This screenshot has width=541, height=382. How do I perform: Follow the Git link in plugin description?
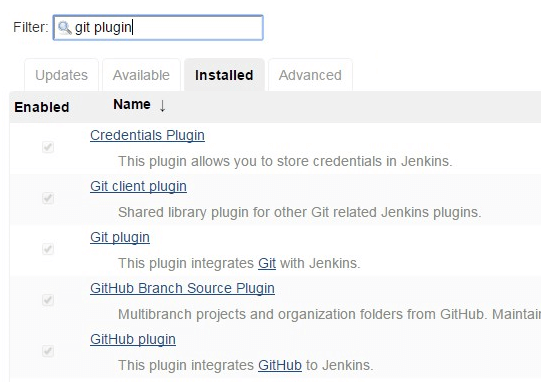tap(267, 263)
